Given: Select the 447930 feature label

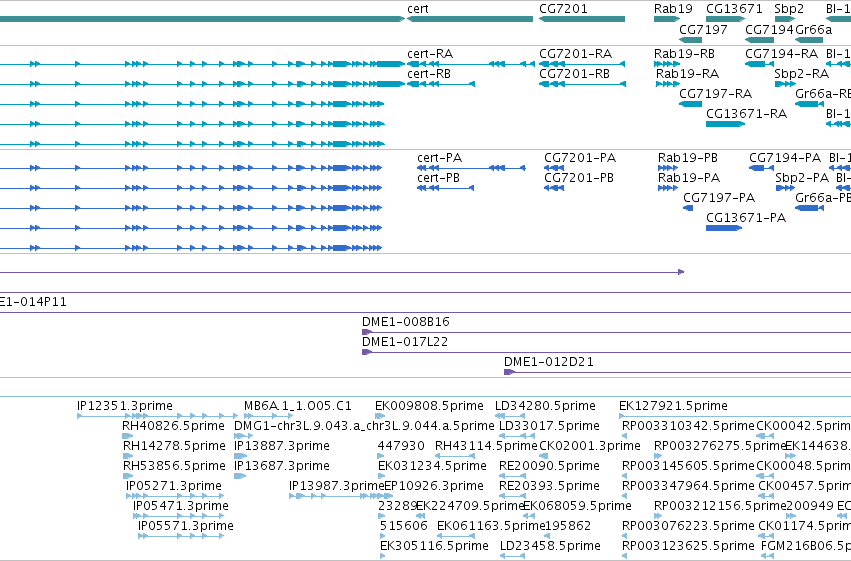Looking at the screenshot, I should coord(401,446).
